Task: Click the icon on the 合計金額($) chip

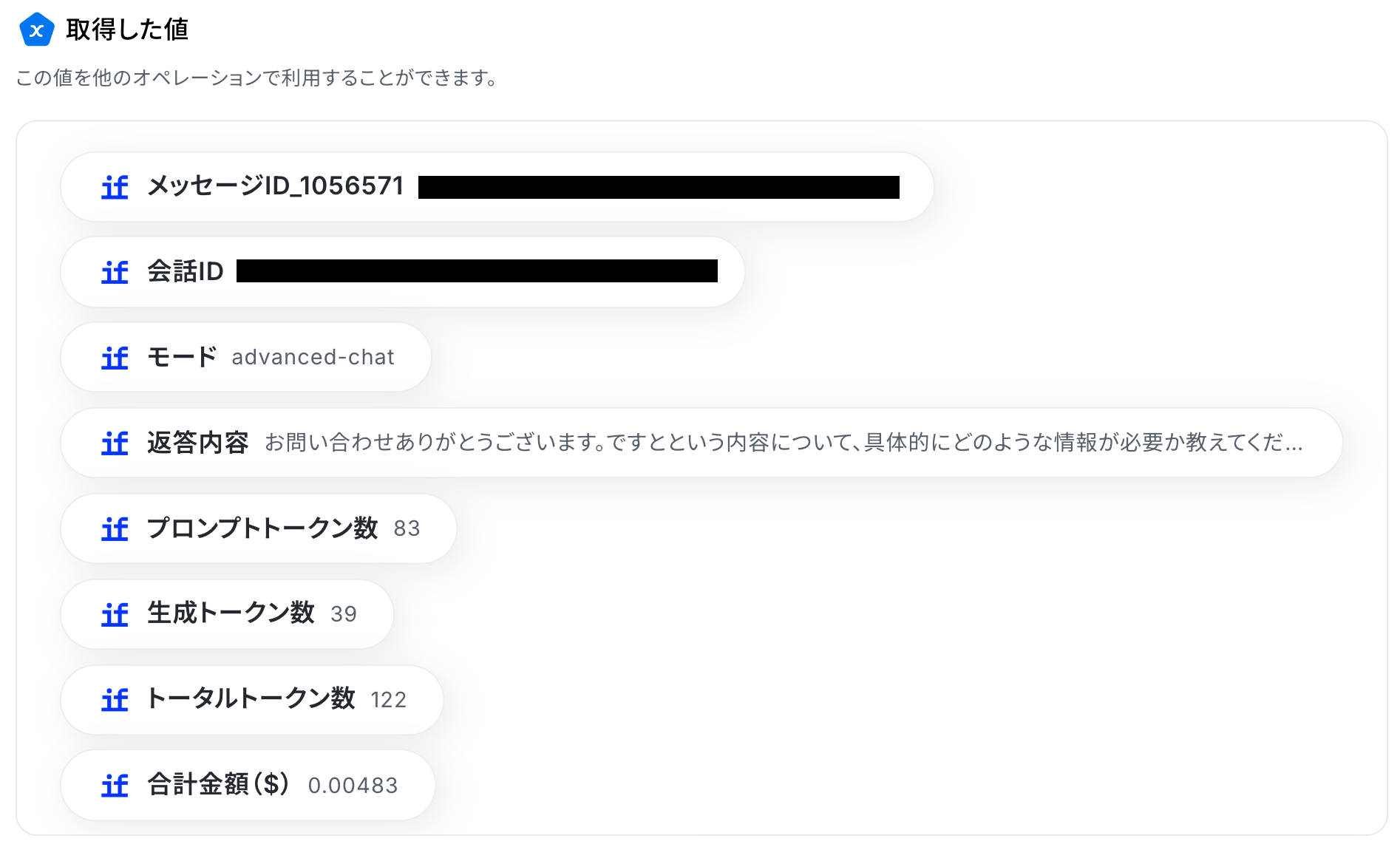Action: (115, 786)
